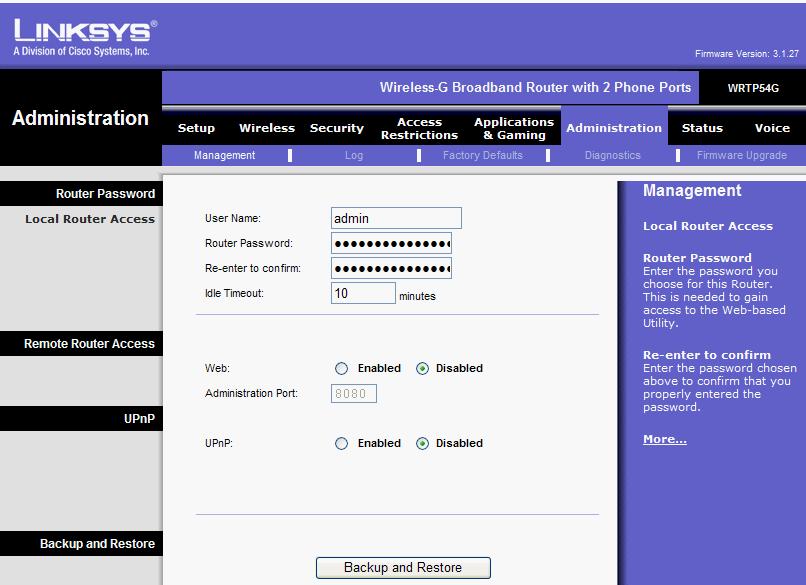Open the Factory Defaults sub-tab

[x=483, y=155]
